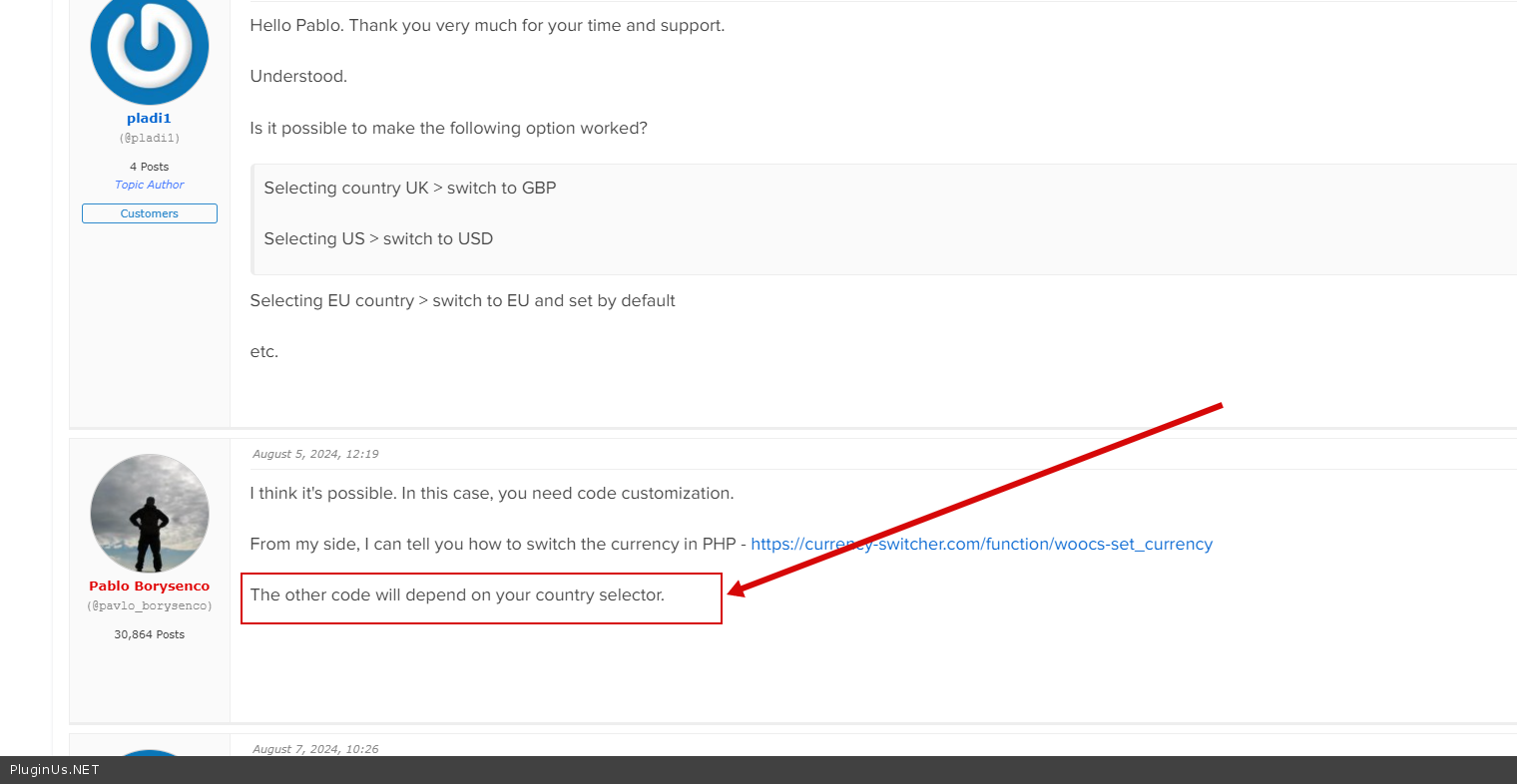
Task: Click the quoted 'Selecting country UK' line
Action: (x=410, y=189)
